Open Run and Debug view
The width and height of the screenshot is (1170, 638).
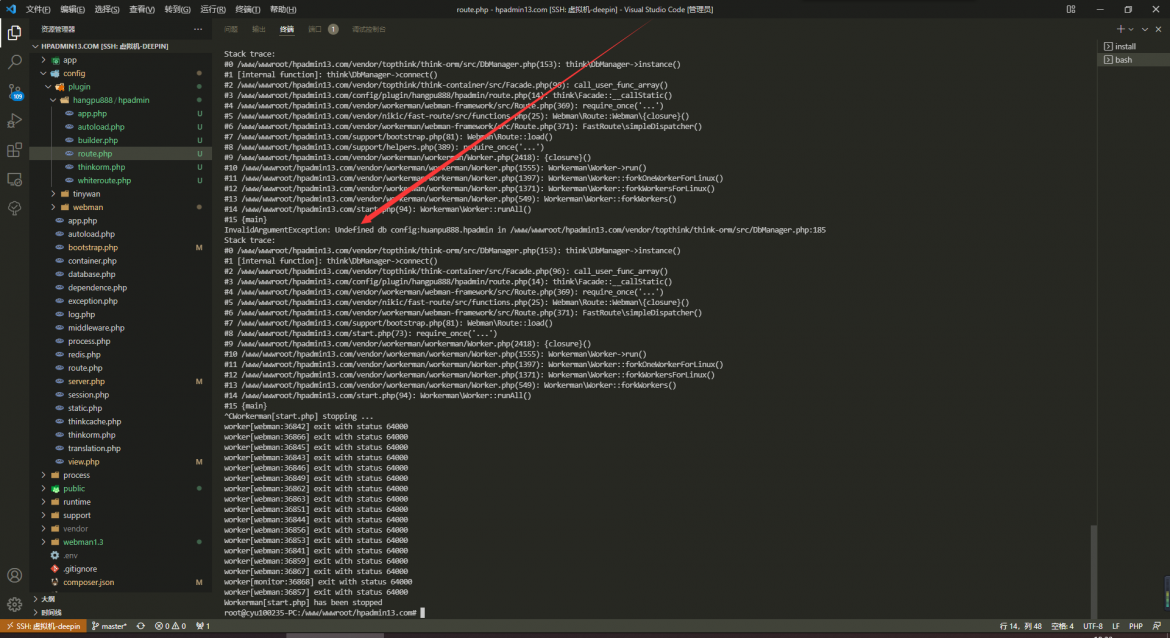[14, 121]
